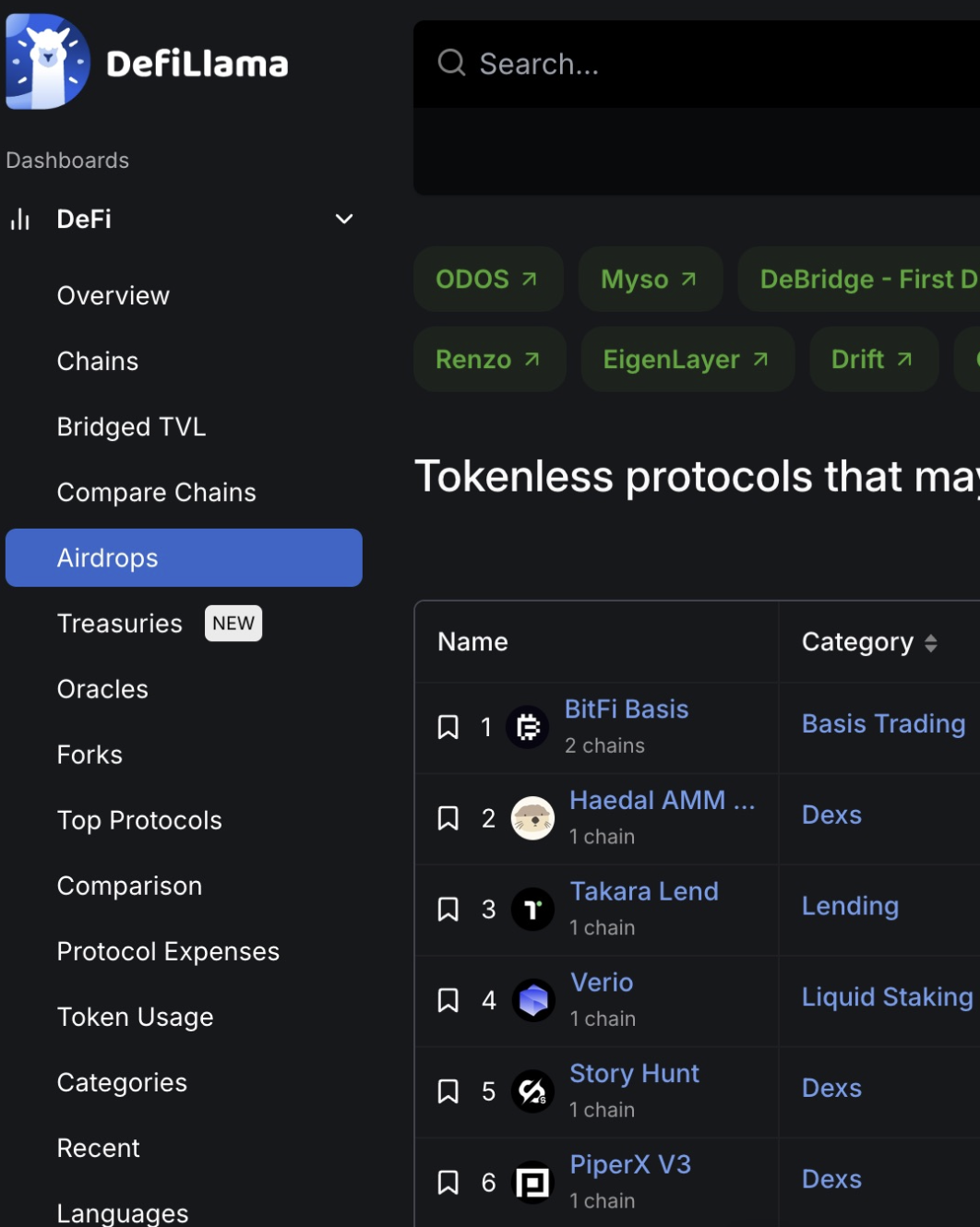Click the ODOS airdrop button
980x1227 pixels.
487,279
